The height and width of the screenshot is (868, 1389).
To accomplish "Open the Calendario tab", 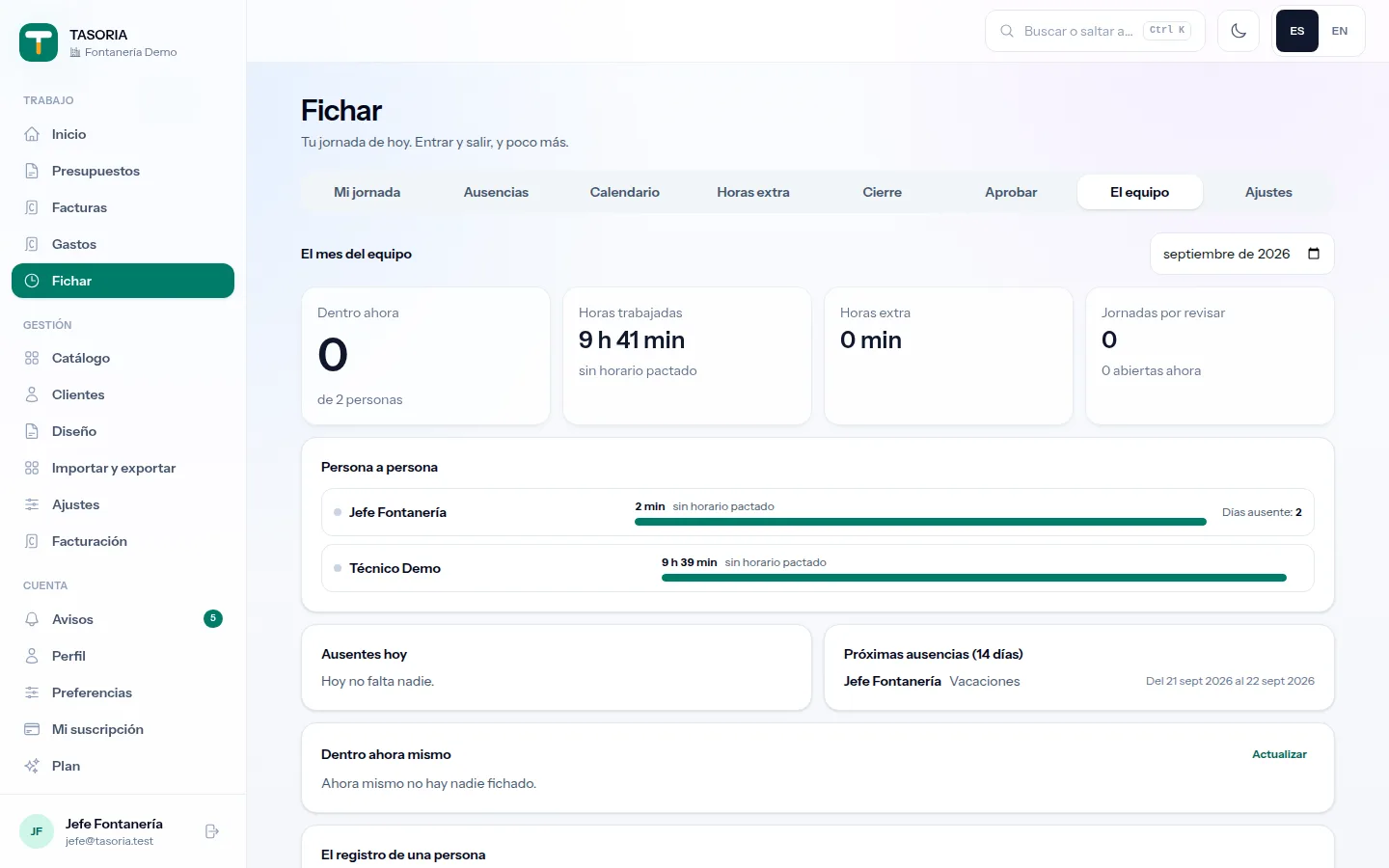I will pyautogui.click(x=625, y=192).
